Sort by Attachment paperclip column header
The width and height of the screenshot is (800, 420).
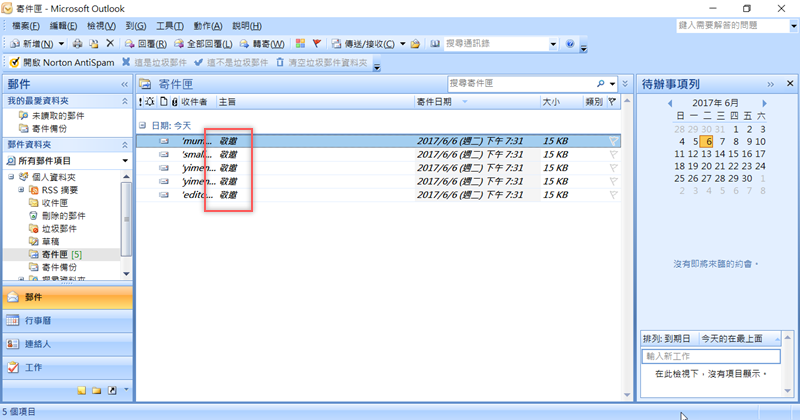(x=174, y=102)
